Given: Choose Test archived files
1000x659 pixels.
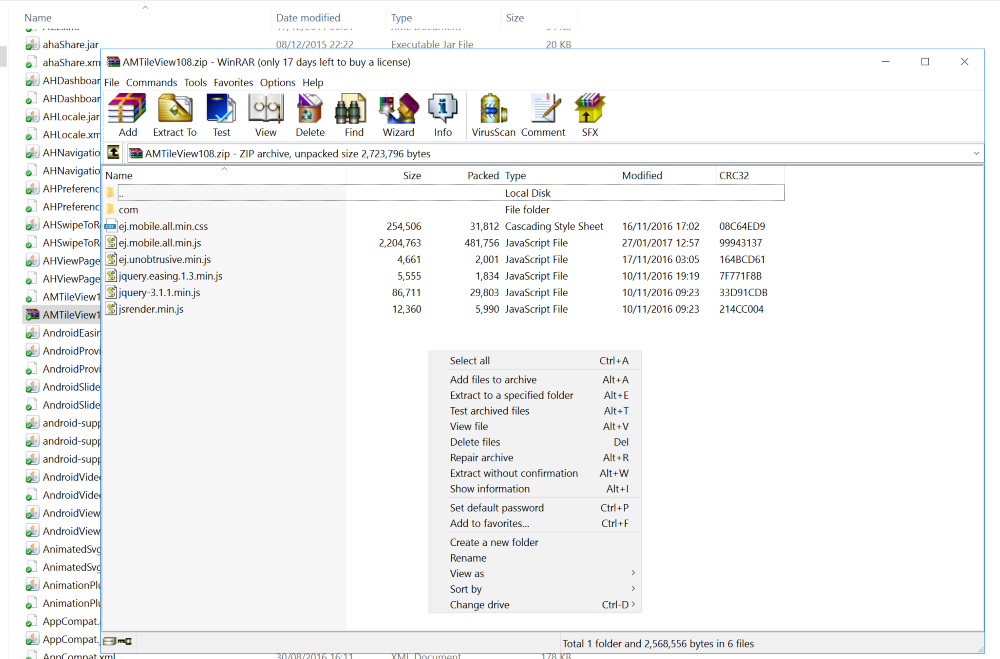Looking at the screenshot, I should (534, 411).
